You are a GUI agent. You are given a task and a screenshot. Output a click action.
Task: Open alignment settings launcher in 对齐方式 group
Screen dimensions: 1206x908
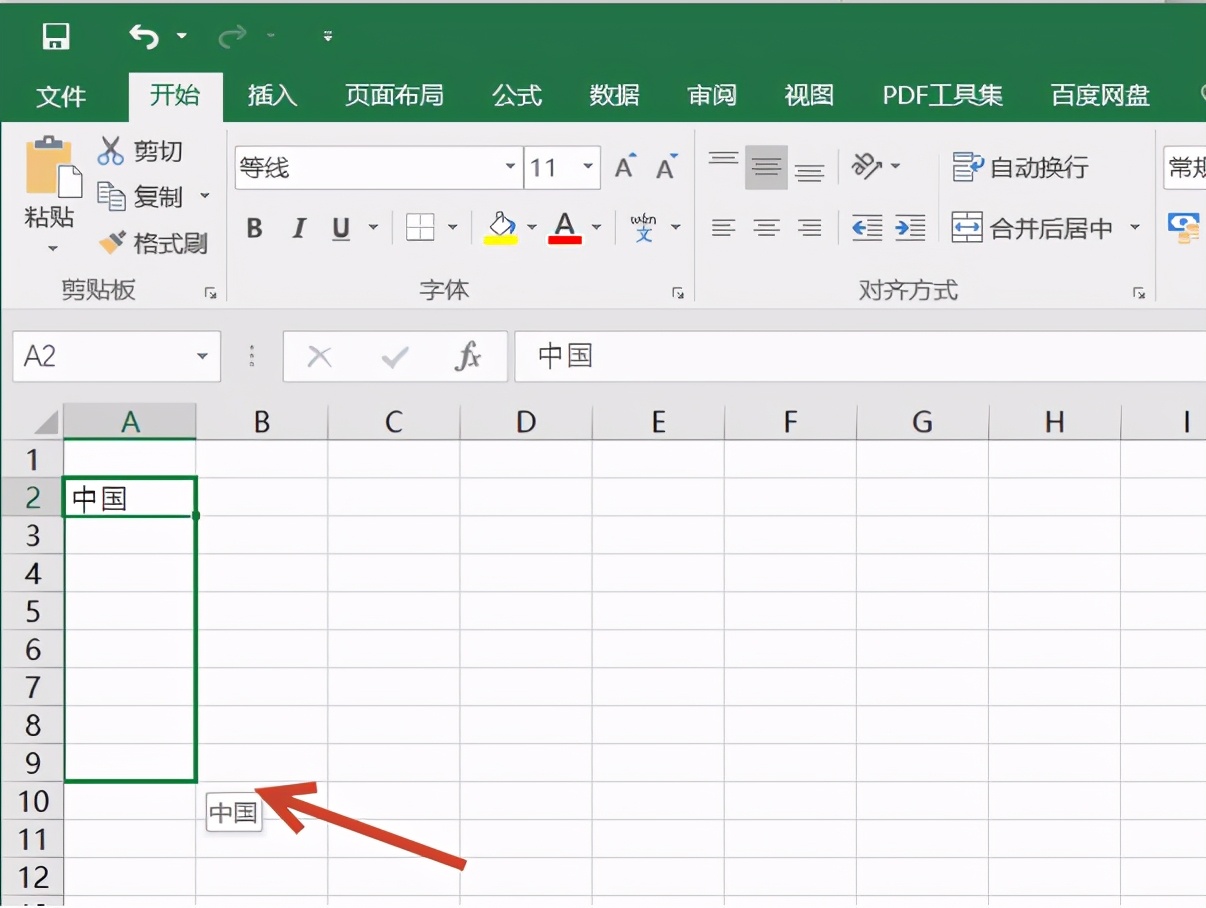1138,293
